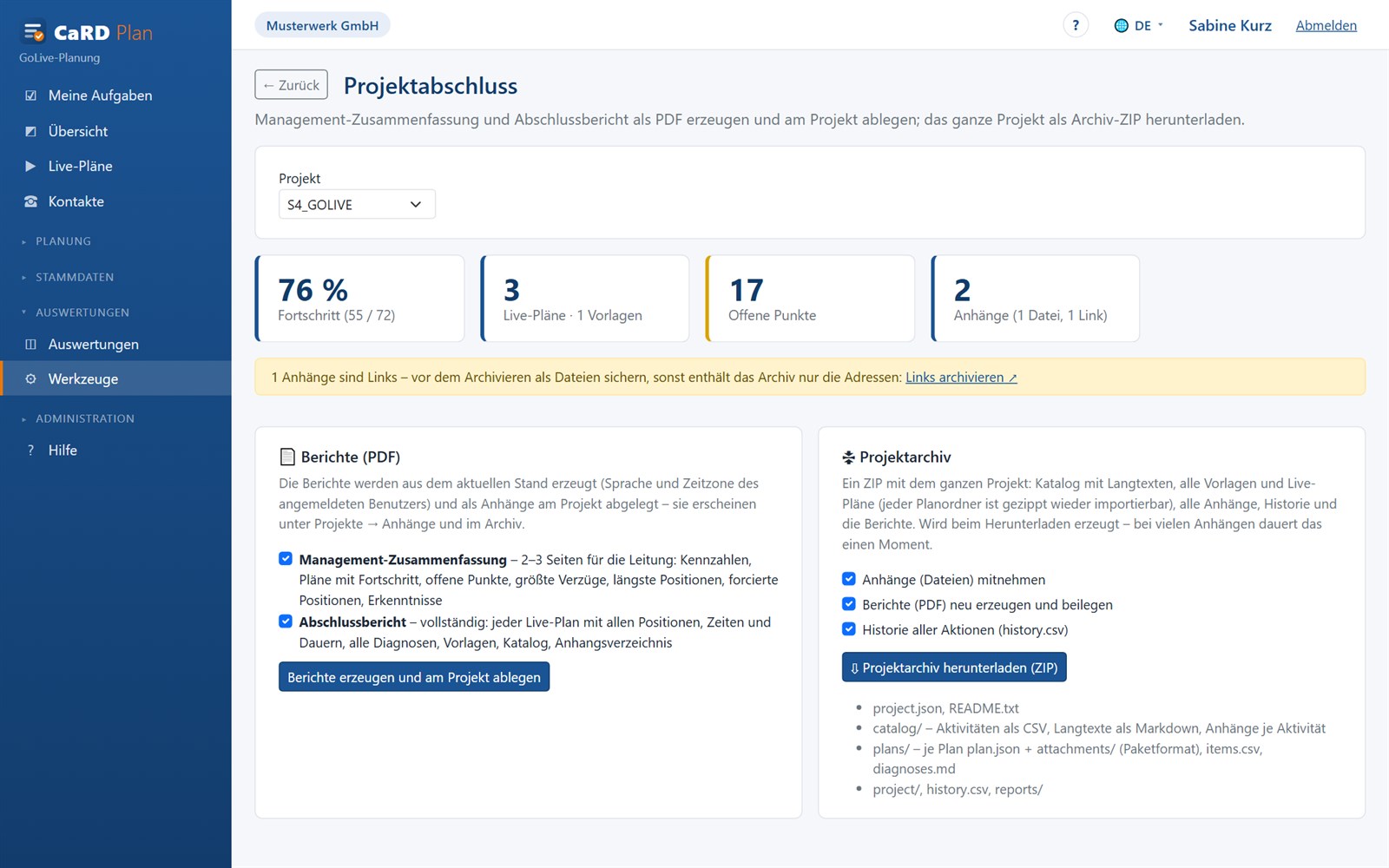
Task: Click the Berichte (PDF) document icon
Action: 287,457
